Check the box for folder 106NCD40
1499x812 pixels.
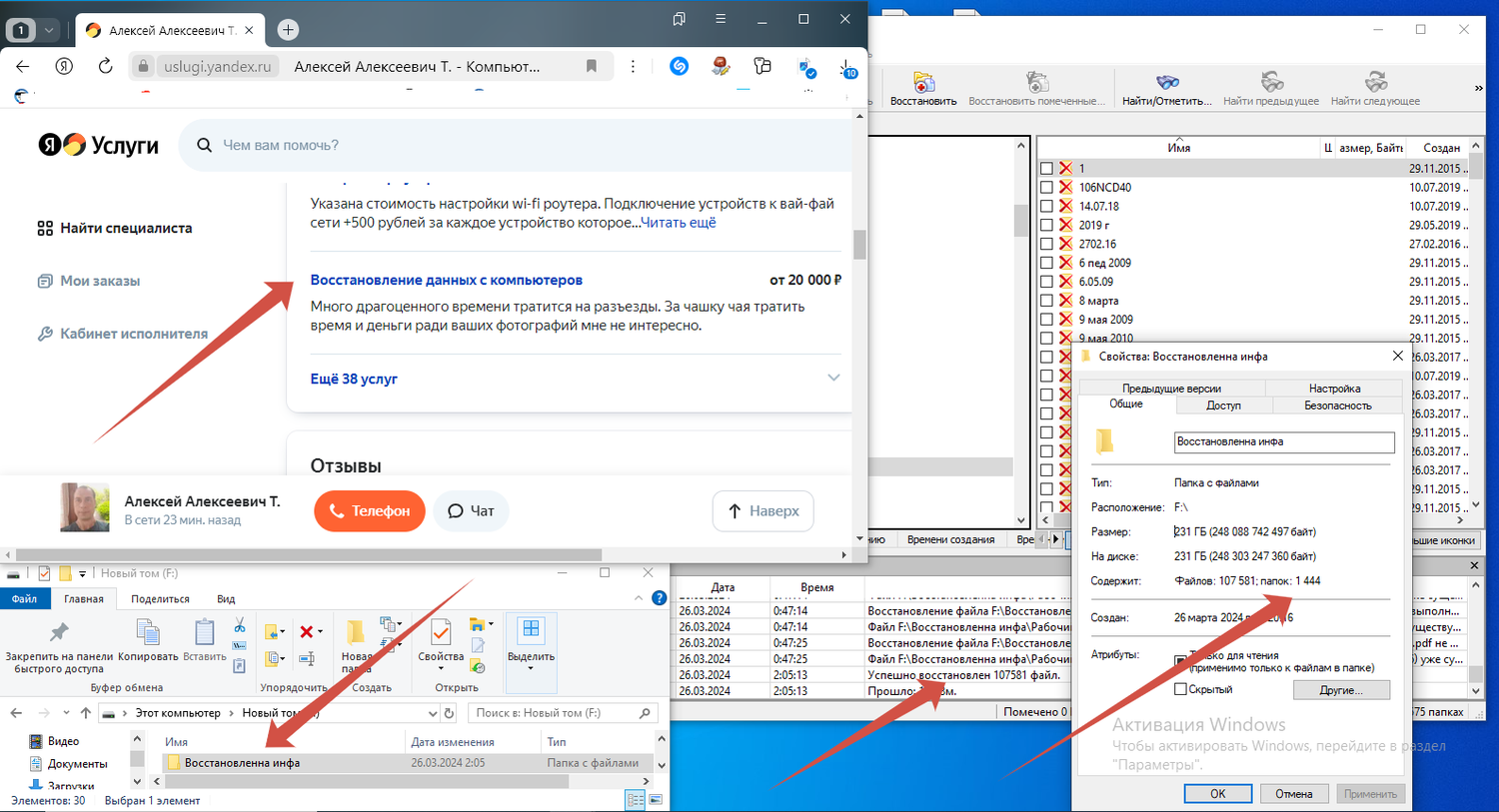(1046, 187)
